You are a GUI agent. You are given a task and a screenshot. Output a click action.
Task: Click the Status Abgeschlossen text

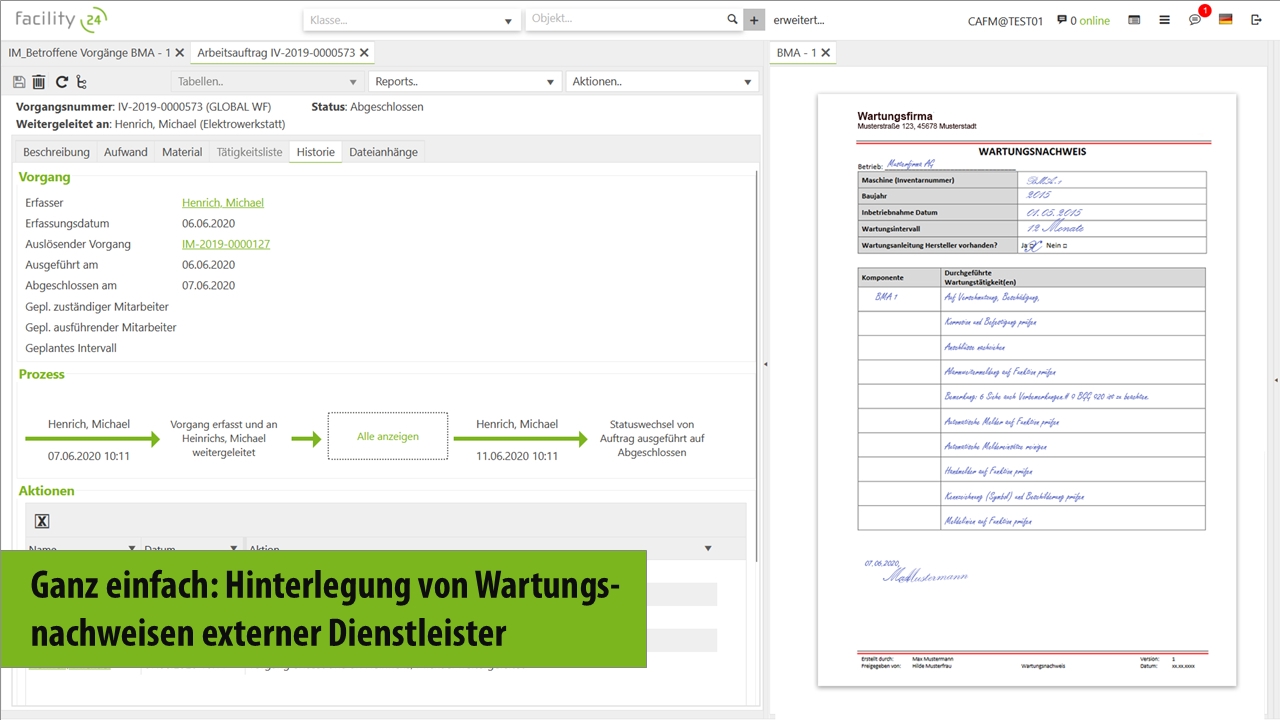367,107
